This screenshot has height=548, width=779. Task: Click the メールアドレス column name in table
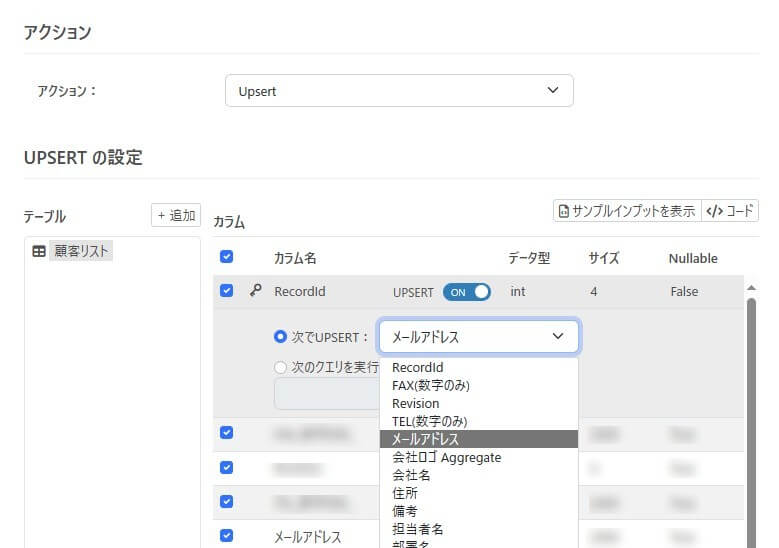(x=308, y=537)
